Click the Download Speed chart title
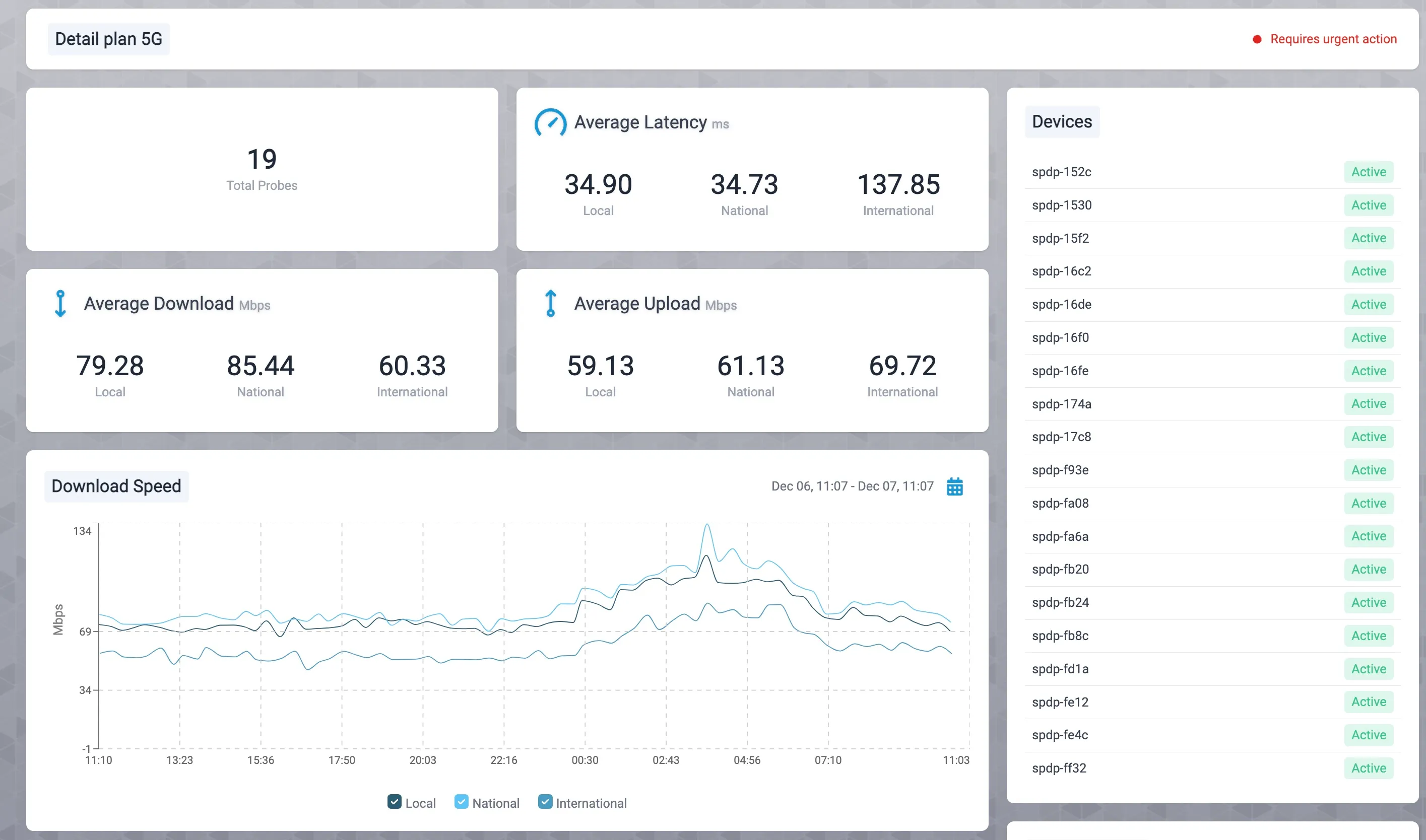This screenshot has height=840, width=1426. (x=116, y=486)
